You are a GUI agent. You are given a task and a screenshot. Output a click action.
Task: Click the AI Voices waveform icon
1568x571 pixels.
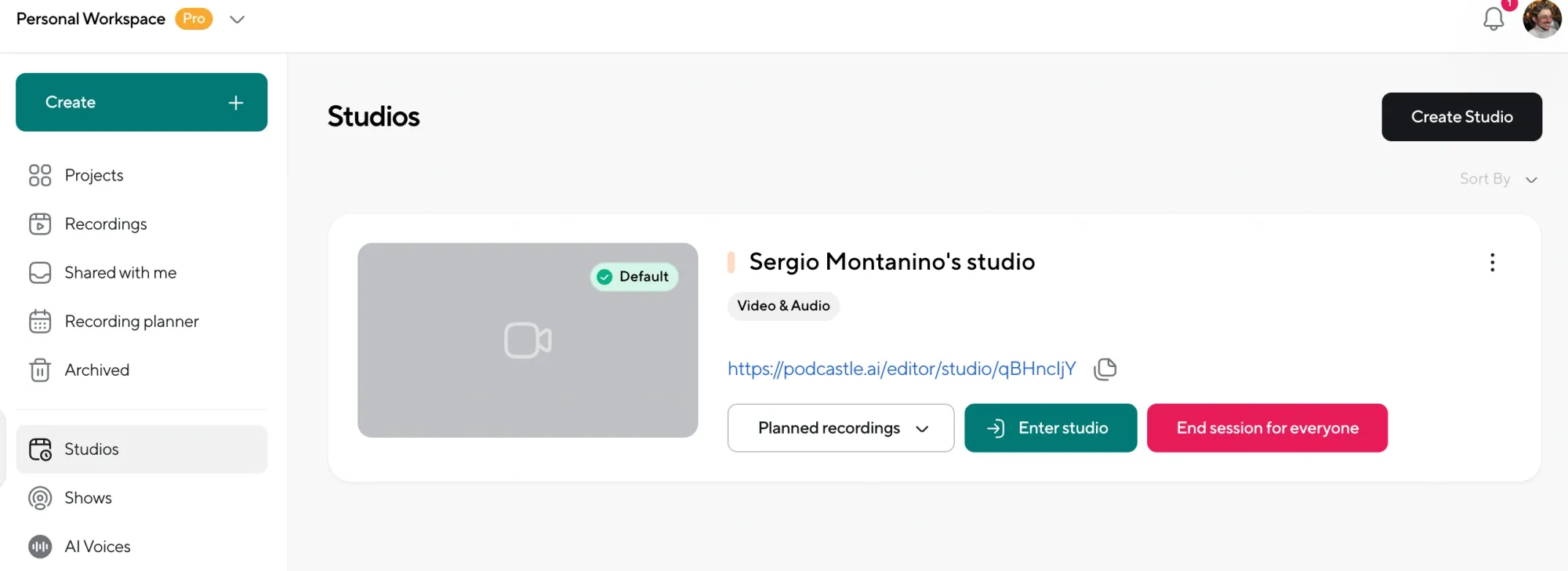click(40, 547)
